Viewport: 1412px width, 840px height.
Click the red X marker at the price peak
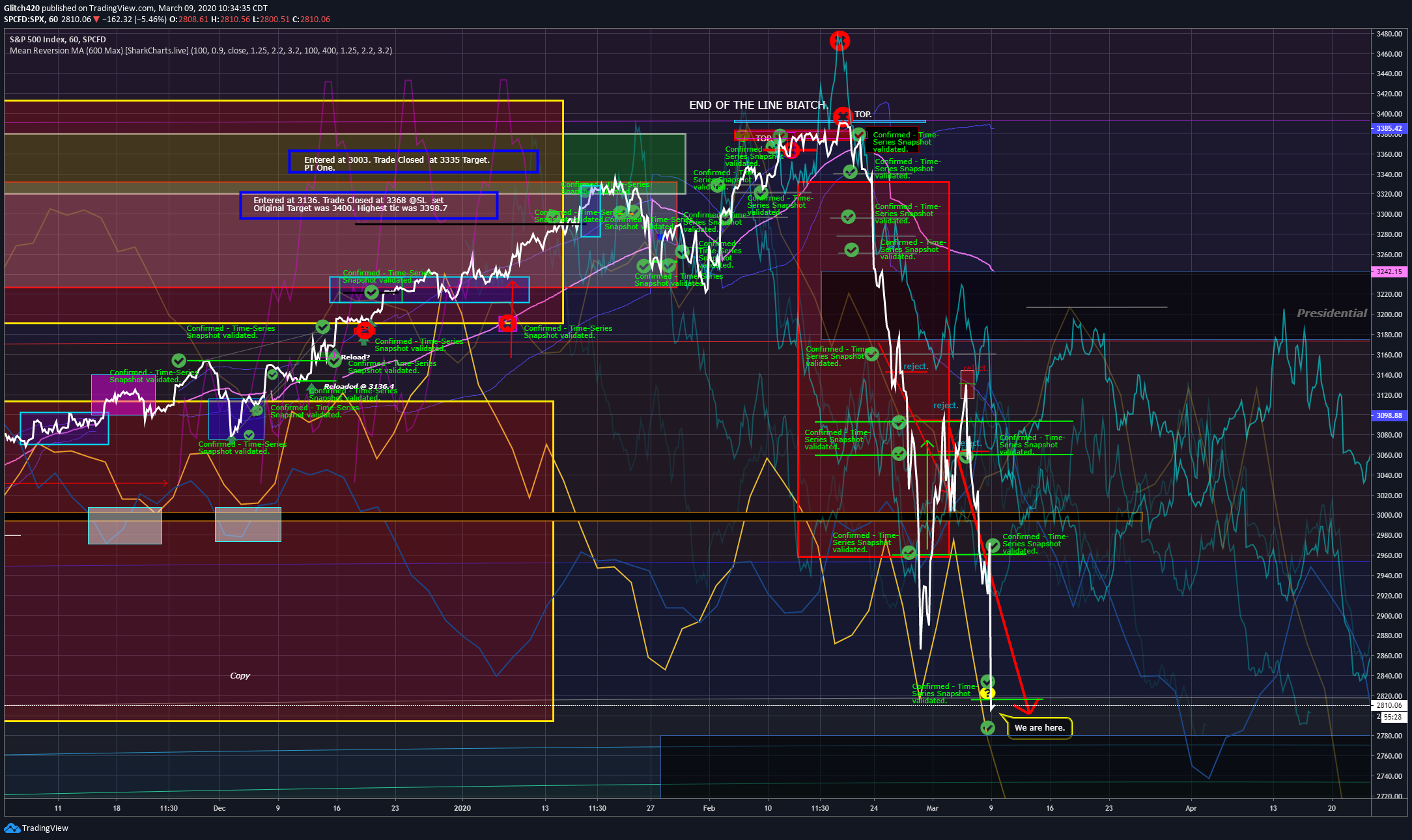[840, 41]
